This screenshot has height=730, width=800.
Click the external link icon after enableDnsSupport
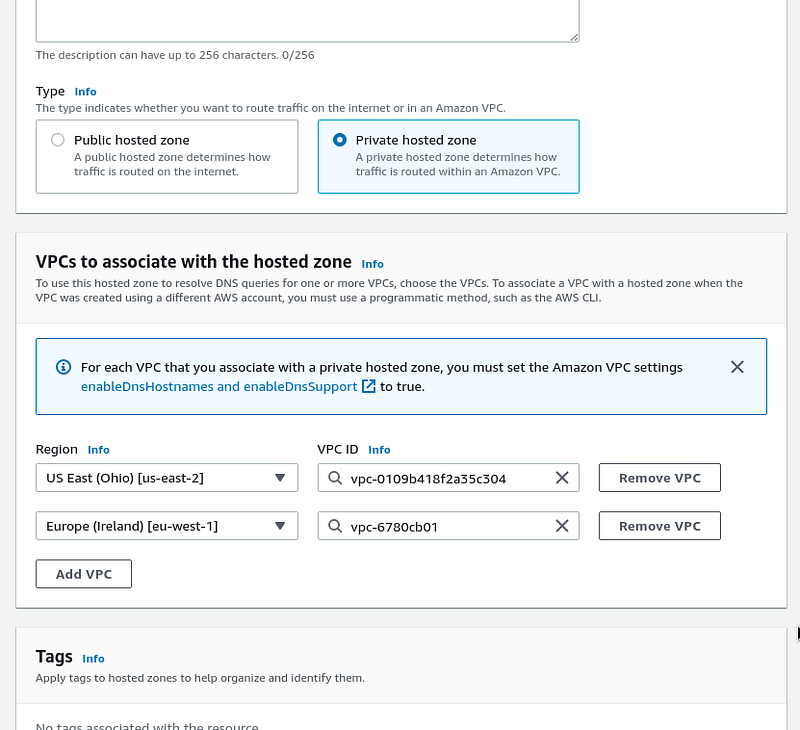tap(368, 386)
